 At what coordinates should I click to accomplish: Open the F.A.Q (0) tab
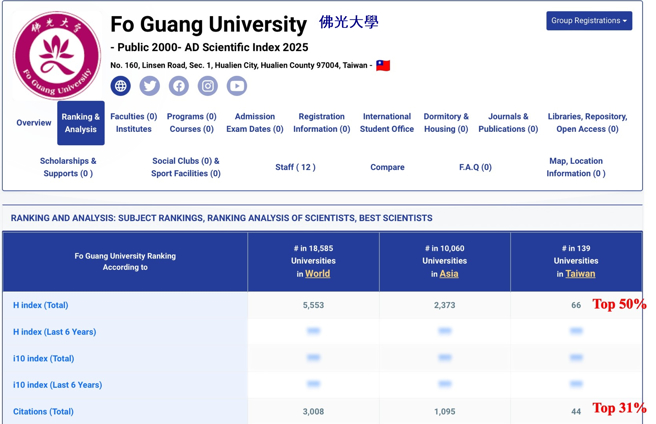(x=475, y=167)
